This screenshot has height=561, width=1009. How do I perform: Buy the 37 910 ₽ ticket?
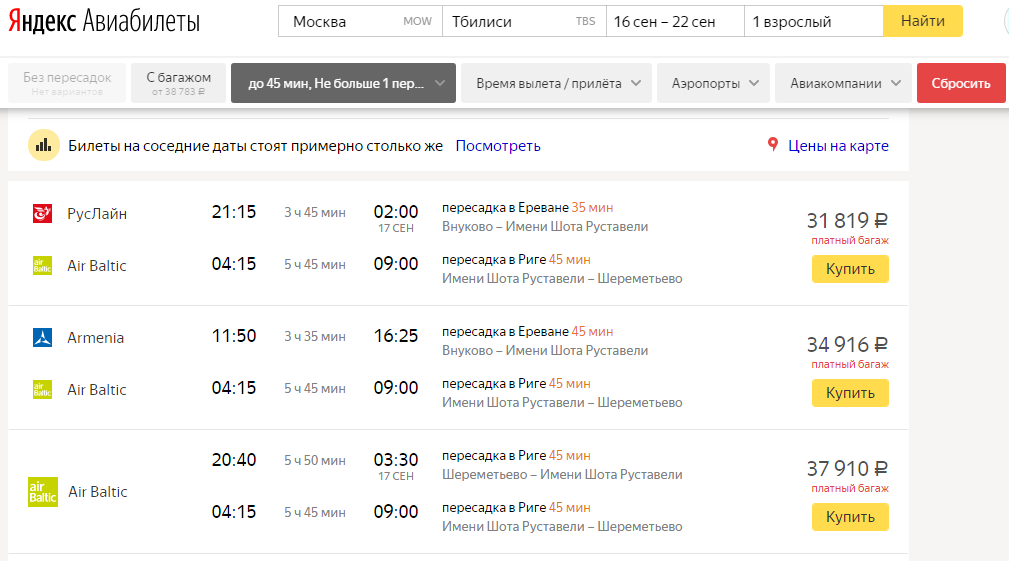850,517
